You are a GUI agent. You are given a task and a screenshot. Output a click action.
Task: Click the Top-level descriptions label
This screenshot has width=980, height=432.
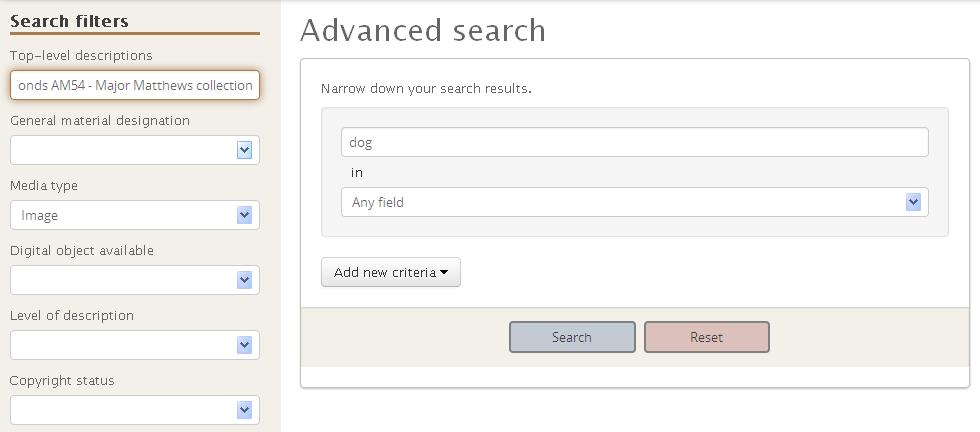(81, 56)
